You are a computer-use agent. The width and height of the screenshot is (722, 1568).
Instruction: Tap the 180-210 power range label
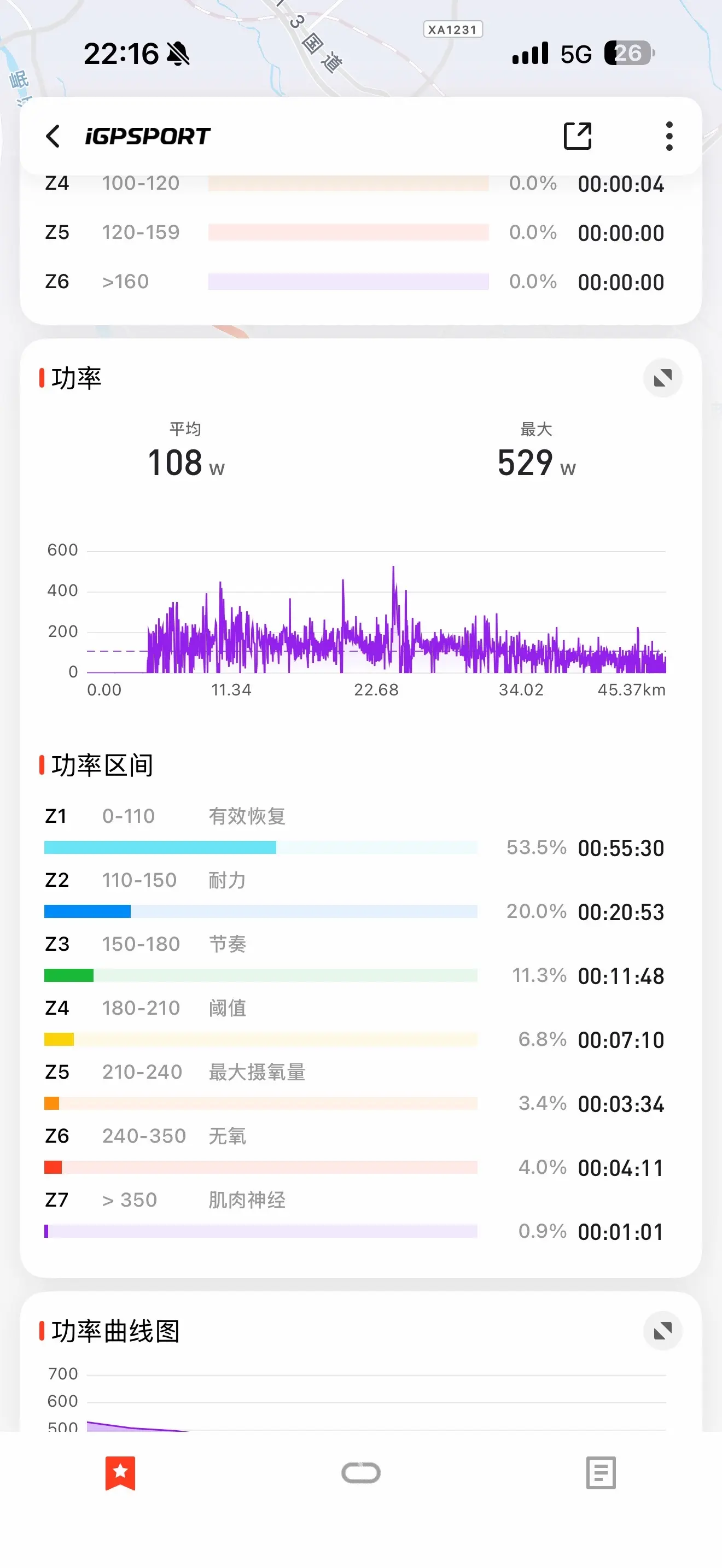click(x=141, y=1008)
